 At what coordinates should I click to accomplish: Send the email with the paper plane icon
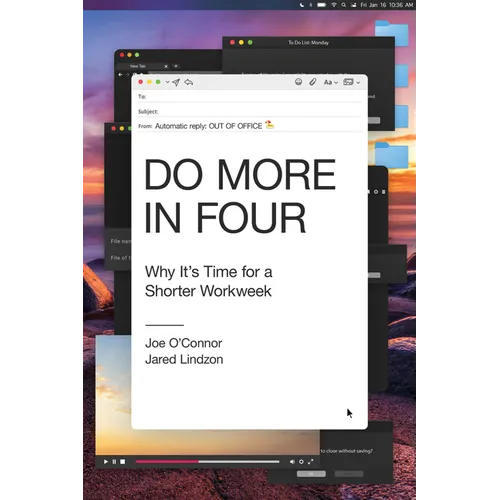click(x=176, y=82)
